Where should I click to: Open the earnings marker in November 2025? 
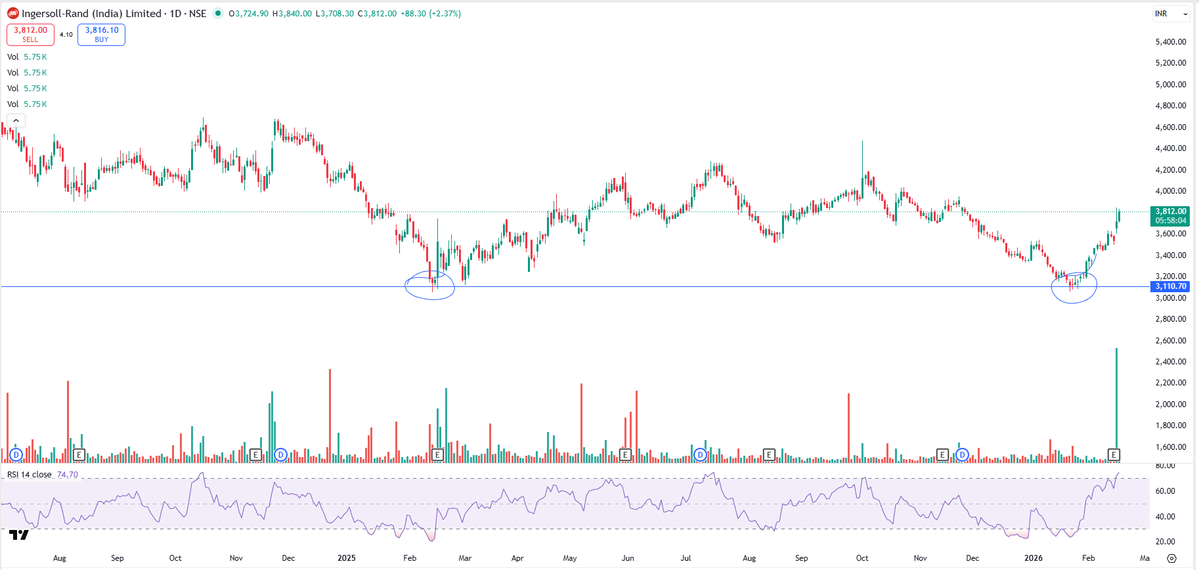[943, 454]
